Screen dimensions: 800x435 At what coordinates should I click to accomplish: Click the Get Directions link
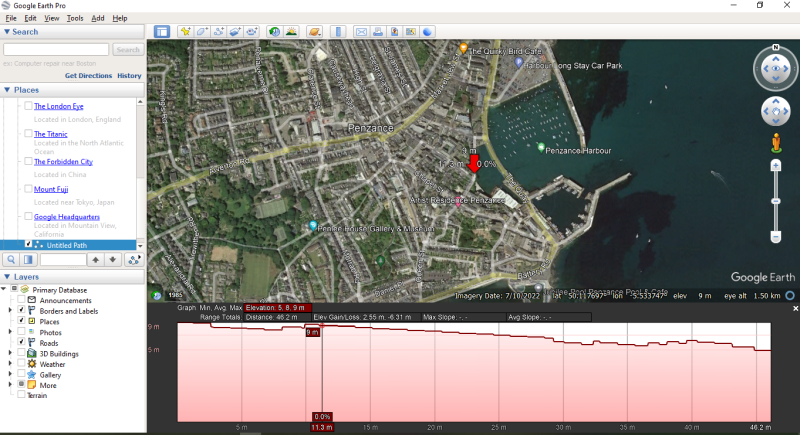88,75
